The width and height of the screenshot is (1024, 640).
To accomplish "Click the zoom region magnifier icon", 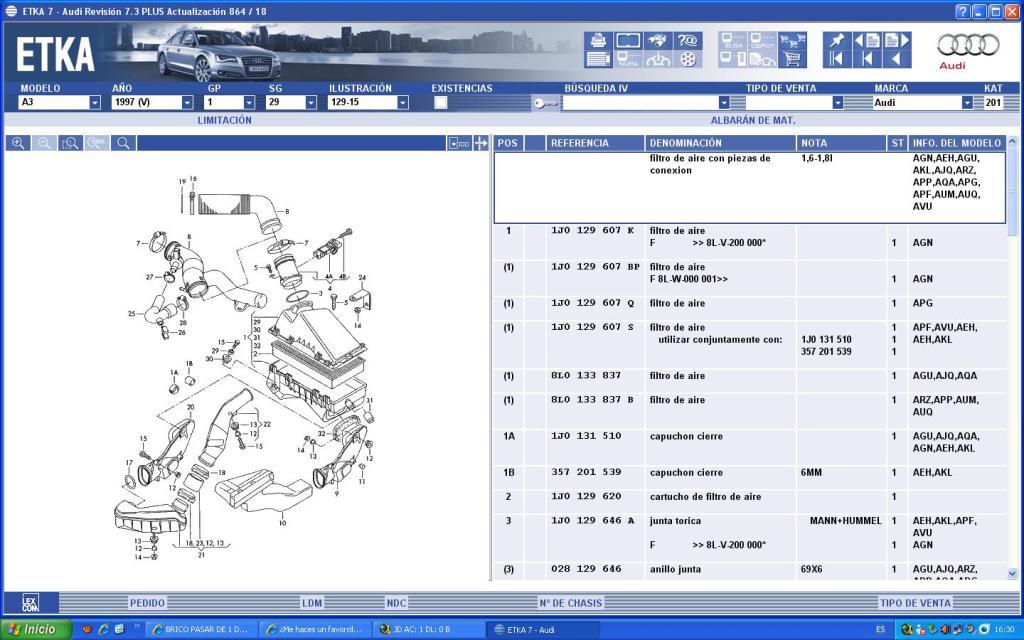I will point(71,143).
